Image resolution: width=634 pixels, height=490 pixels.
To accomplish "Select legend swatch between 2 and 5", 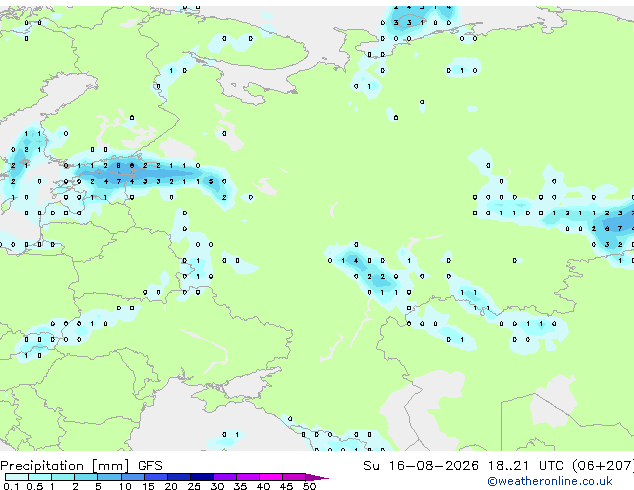I will click(x=86, y=477).
